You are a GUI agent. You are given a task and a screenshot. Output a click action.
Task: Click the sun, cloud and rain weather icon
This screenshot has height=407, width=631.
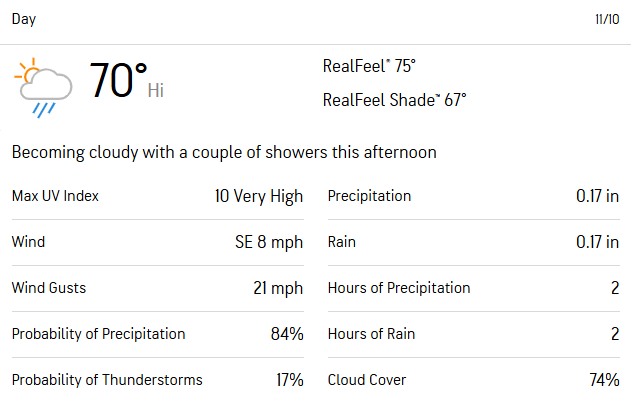click(x=43, y=87)
